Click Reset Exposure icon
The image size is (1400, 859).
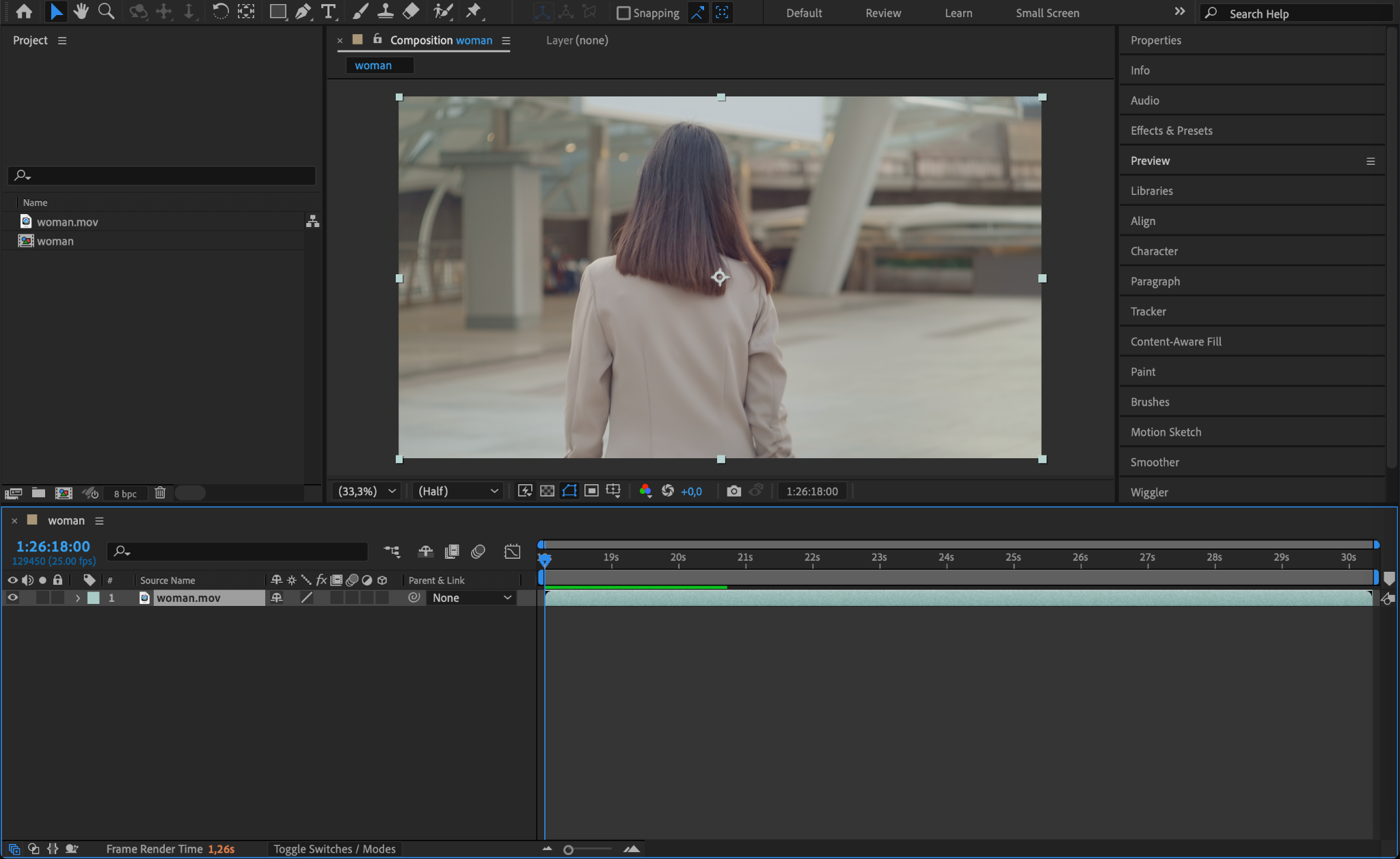(668, 491)
